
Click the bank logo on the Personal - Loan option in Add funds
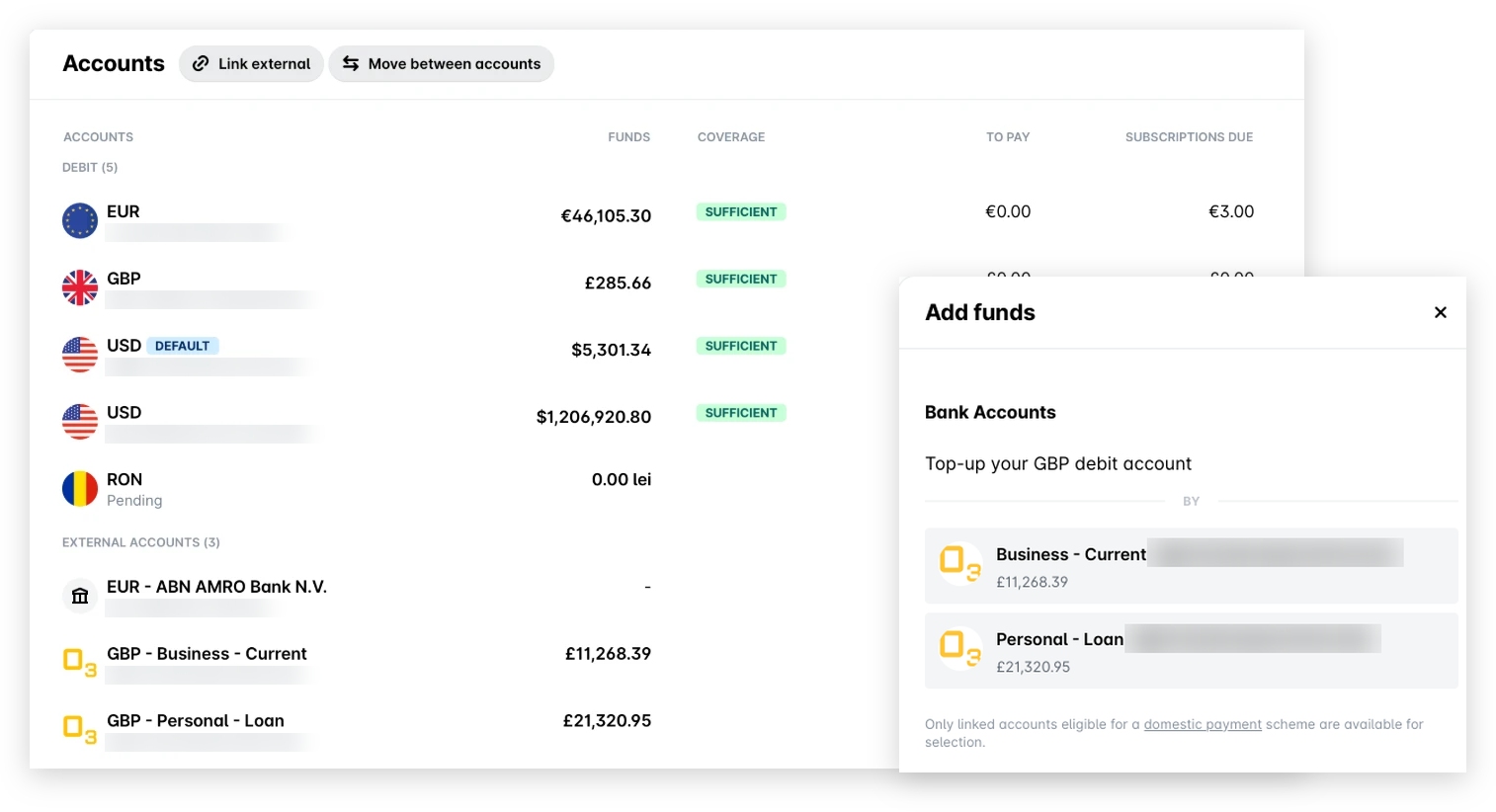click(x=960, y=649)
